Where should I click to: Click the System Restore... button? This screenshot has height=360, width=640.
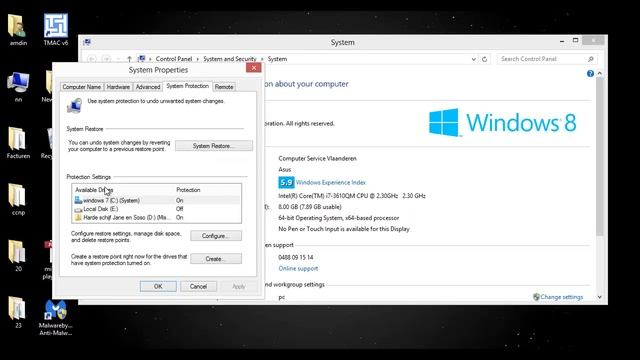tap(214, 146)
